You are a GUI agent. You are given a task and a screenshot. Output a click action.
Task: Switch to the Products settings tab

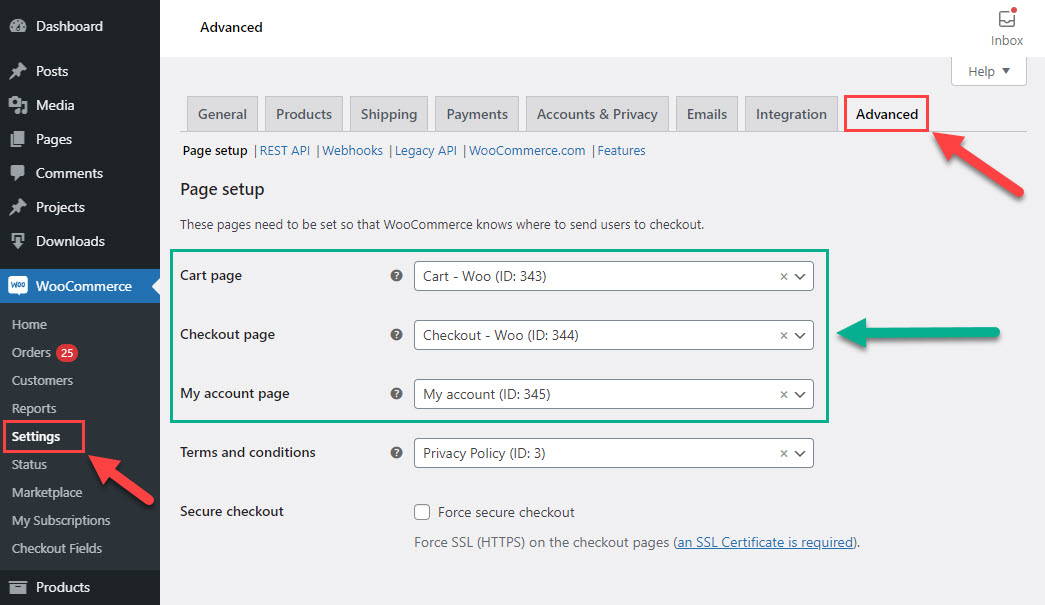[x=303, y=114]
